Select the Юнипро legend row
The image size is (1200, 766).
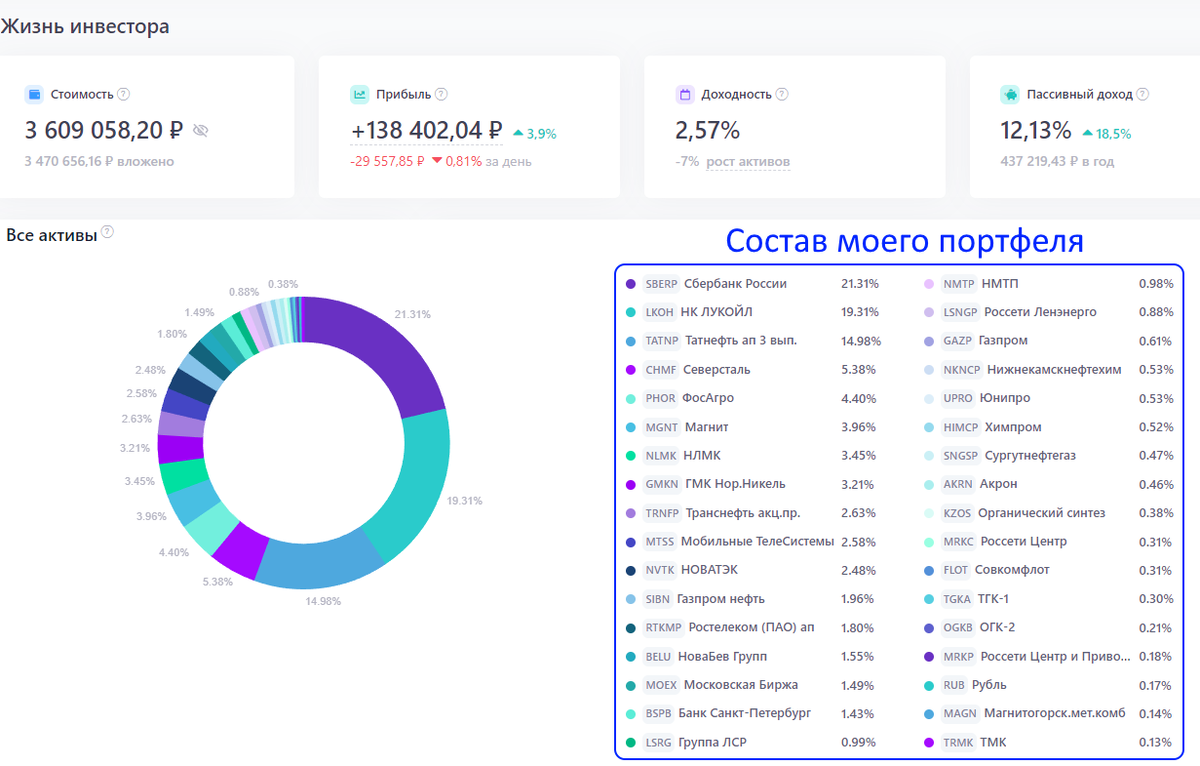1049,398
